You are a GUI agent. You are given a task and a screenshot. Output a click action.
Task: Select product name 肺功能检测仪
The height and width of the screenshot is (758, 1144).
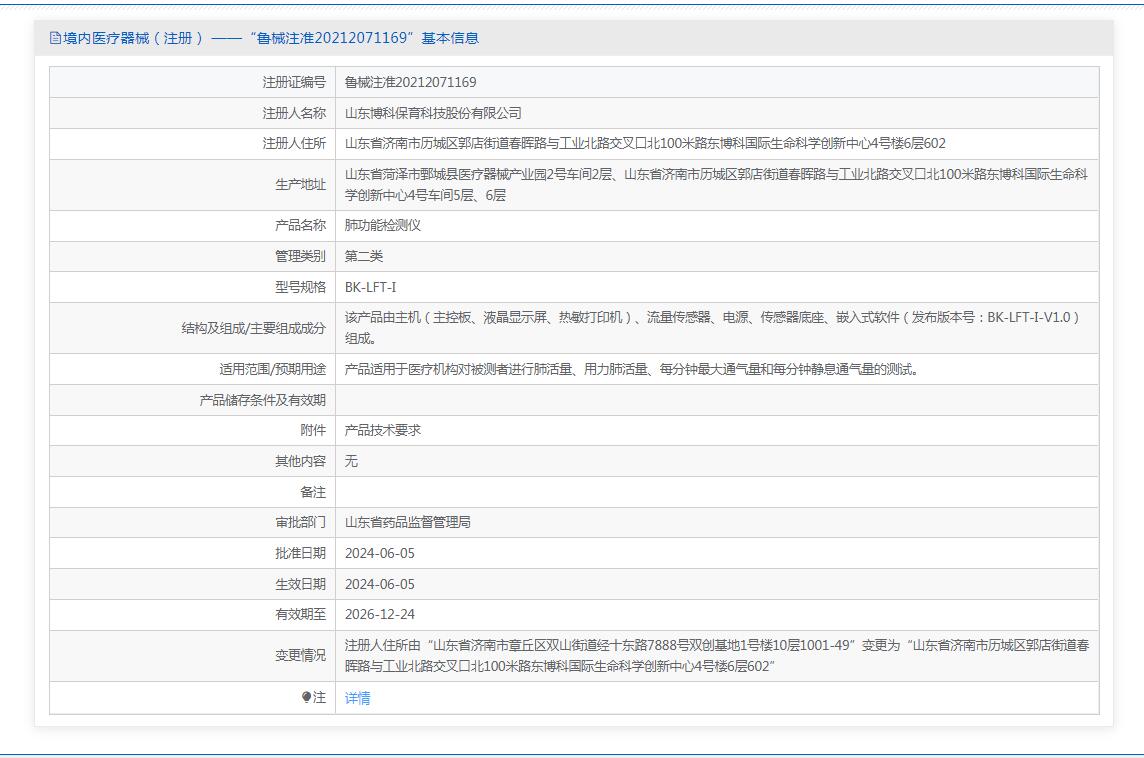383,225
